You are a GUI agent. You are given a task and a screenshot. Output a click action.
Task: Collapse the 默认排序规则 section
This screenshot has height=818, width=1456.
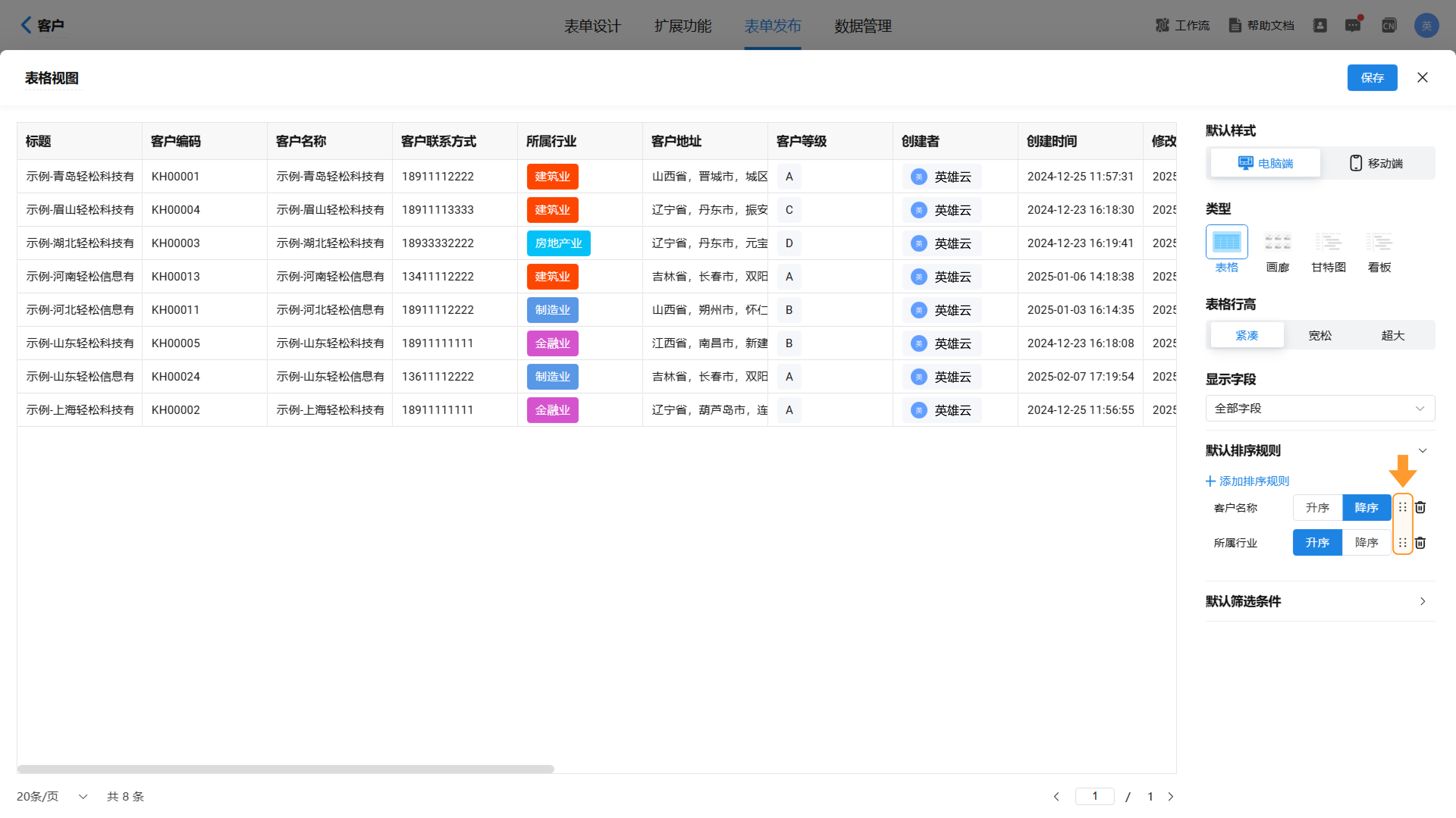[x=1422, y=451]
